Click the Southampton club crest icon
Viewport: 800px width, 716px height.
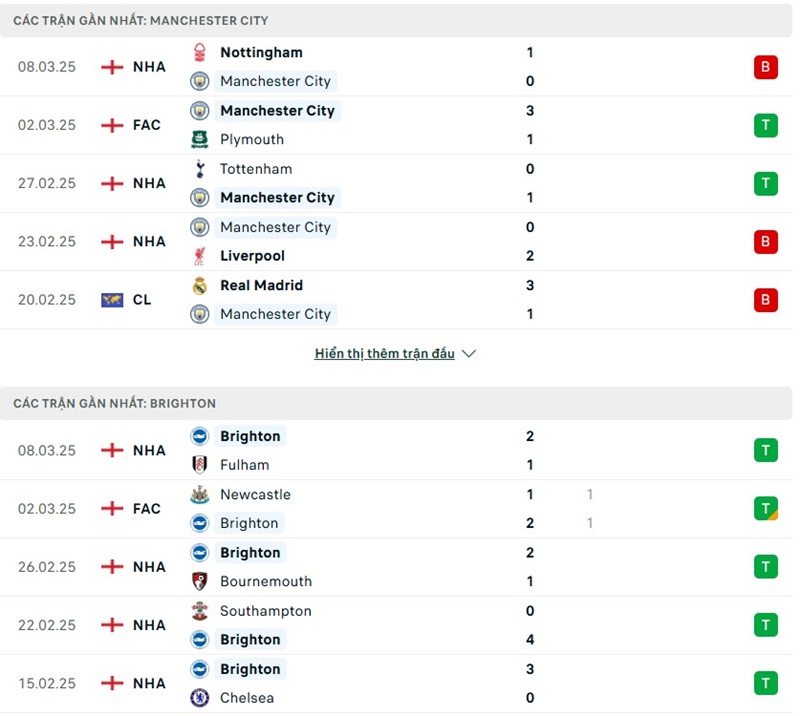point(200,611)
